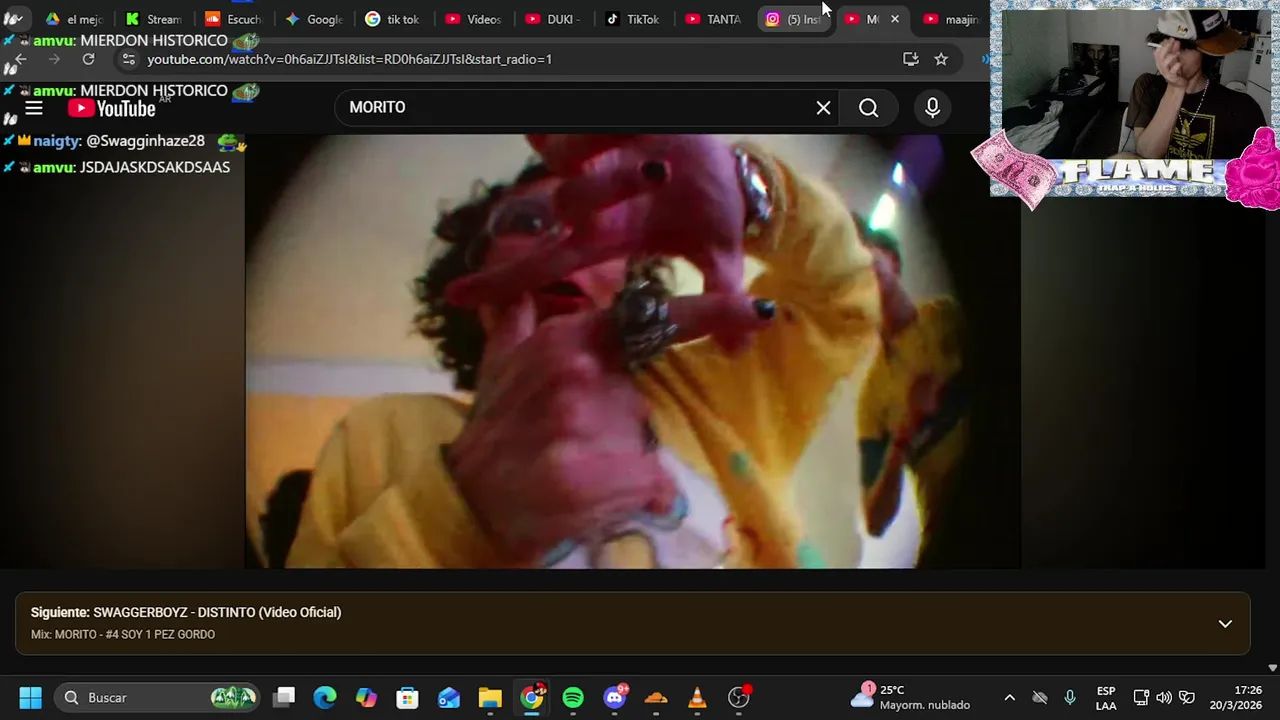This screenshot has width=1280, height=720.
Task: Switch to the TikTok tab
Action: [634, 19]
